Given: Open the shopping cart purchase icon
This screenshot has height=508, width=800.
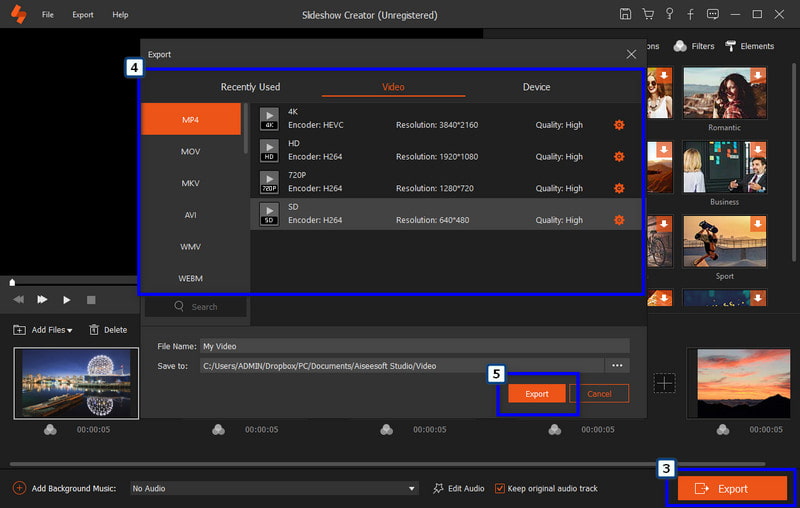Looking at the screenshot, I should pos(647,15).
